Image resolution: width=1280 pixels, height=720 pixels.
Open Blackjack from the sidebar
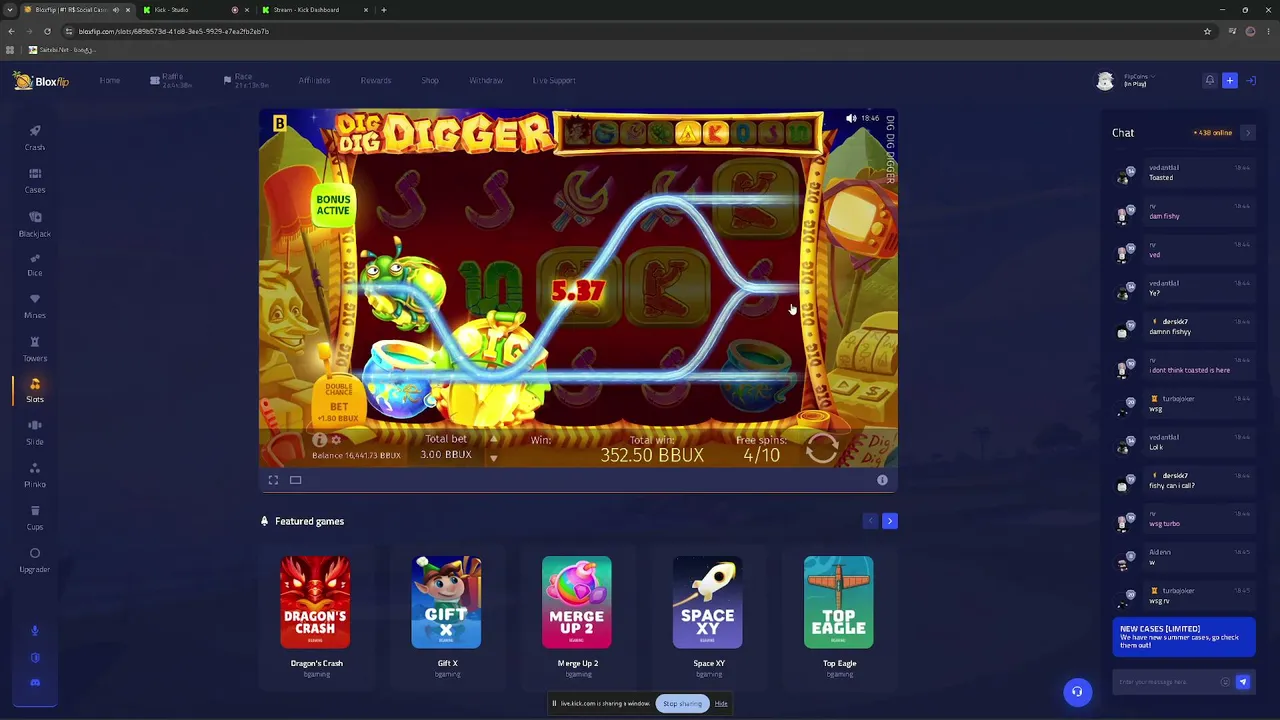pyautogui.click(x=35, y=224)
